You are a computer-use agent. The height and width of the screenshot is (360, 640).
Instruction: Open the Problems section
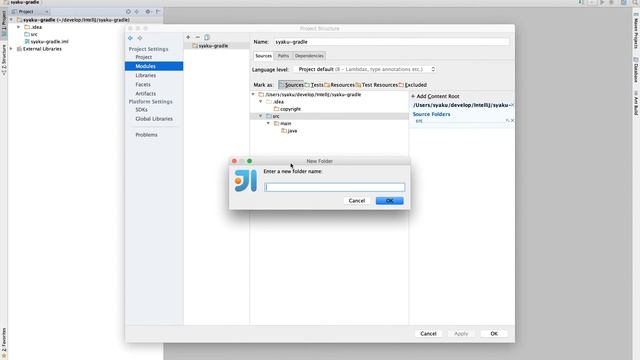pyautogui.click(x=146, y=135)
